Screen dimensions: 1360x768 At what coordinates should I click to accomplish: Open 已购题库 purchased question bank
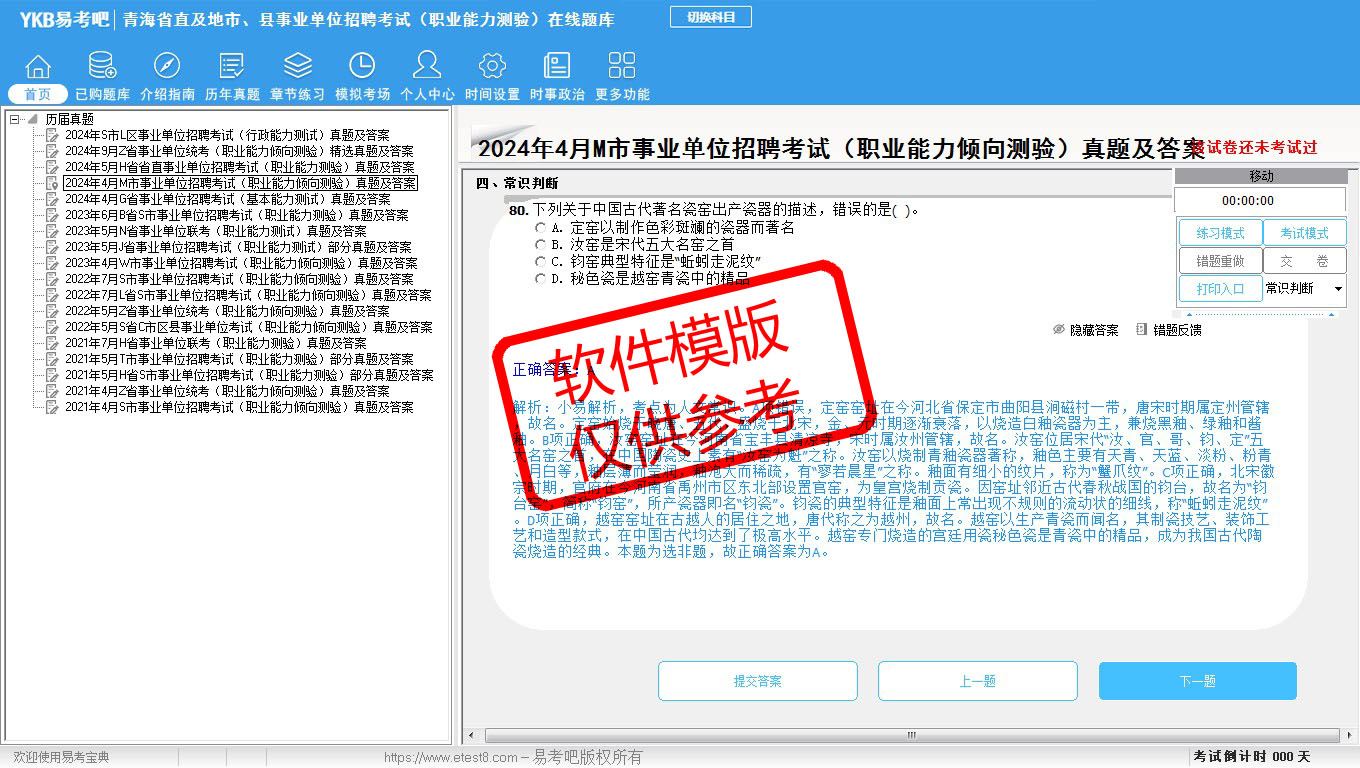102,68
